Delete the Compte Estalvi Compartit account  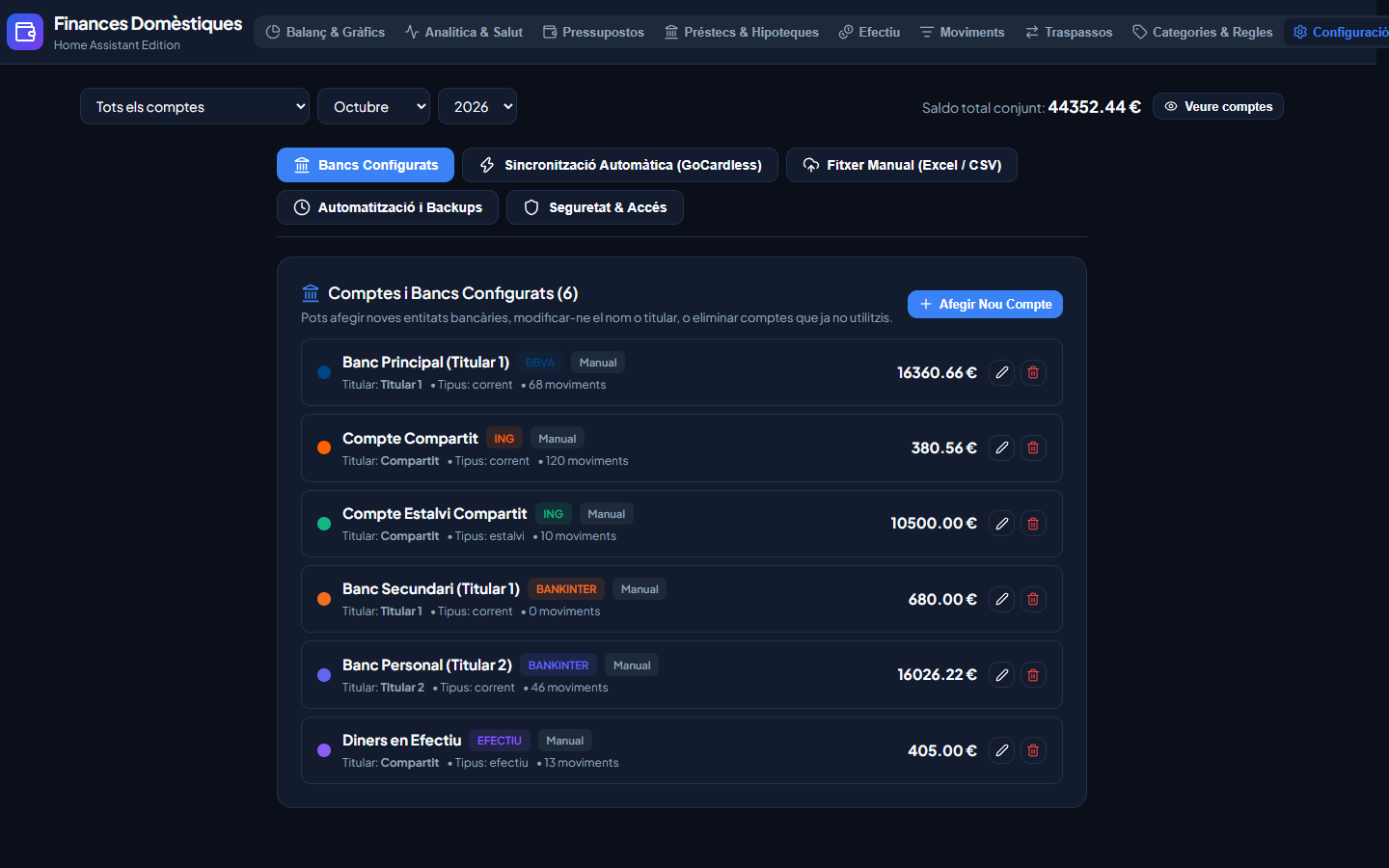pyautogui.click(x=1033, y=524)
